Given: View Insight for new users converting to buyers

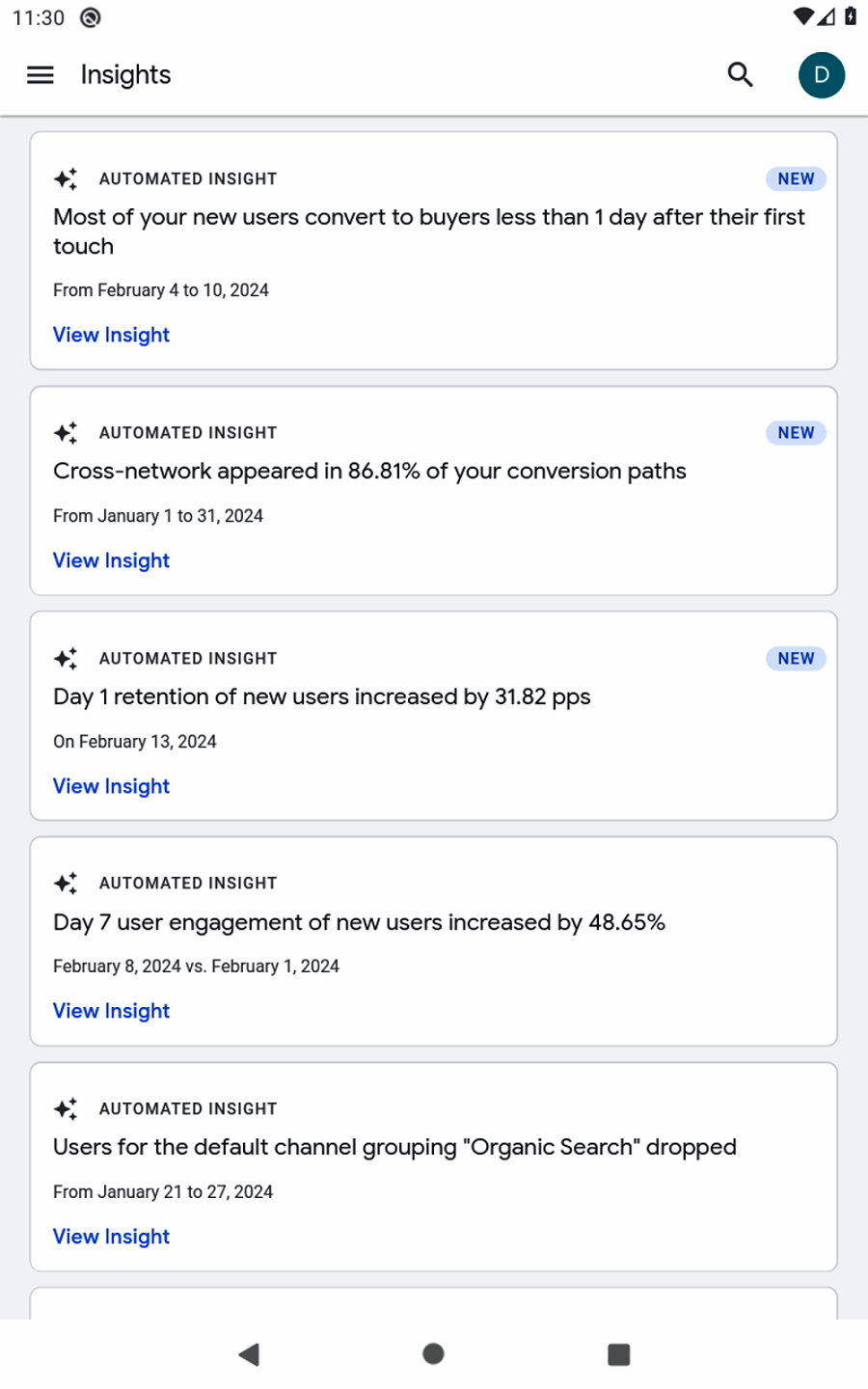Looking at the screenshot, I should pos(111,335).
